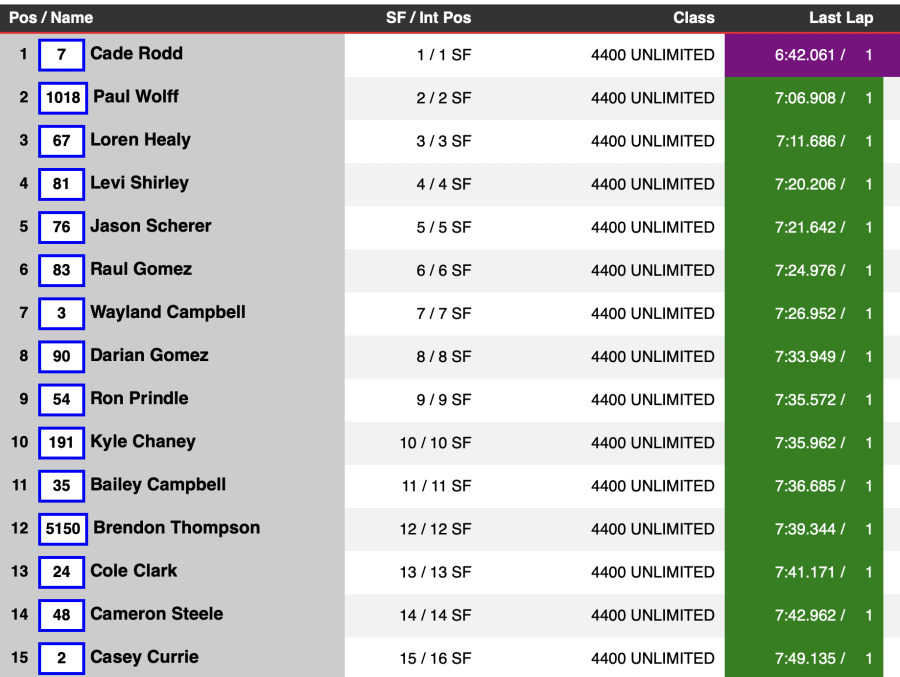The image size is (900, 677).
Task: Select Wayland Campbell's name
Action: tap(168, 312)
